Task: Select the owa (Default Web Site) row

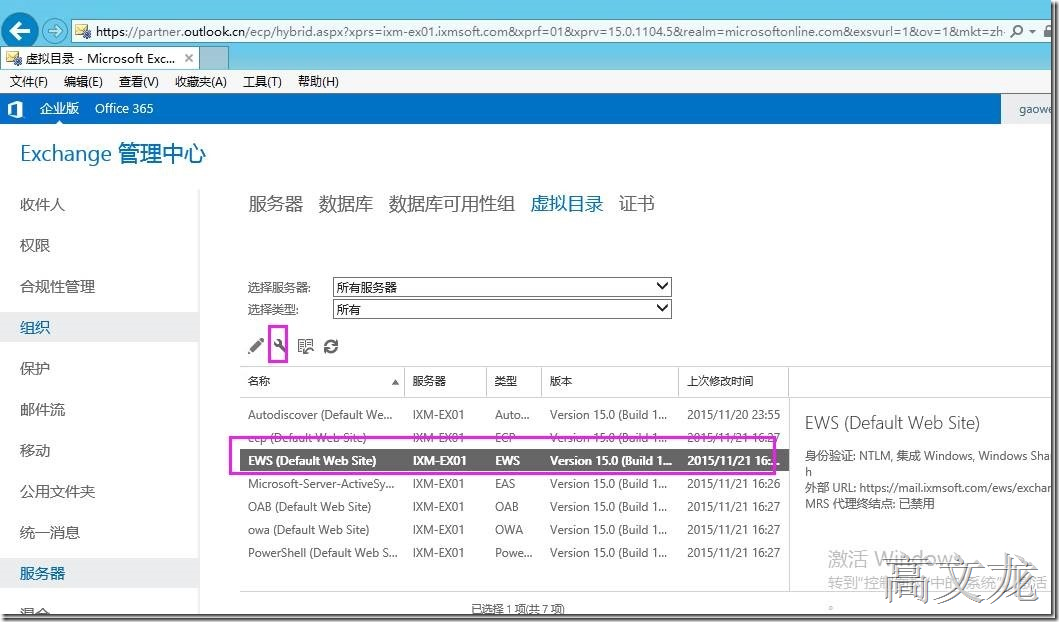Action: (x=514, y=529)
